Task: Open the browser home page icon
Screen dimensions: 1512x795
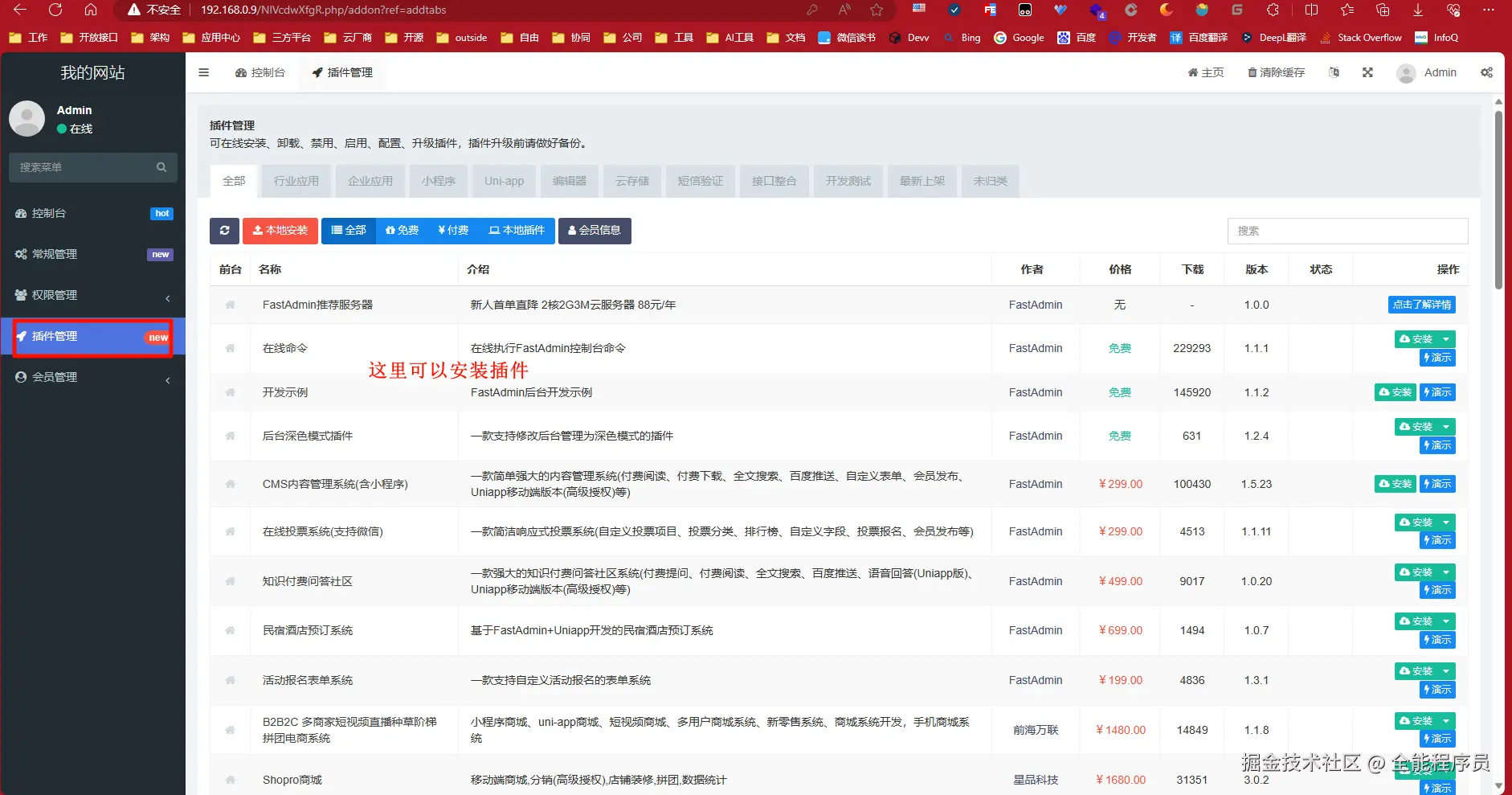Action: point(91,10)
